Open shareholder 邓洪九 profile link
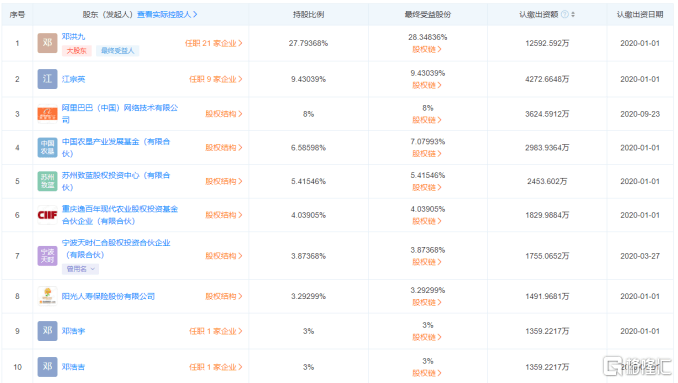 pos(74,37)
